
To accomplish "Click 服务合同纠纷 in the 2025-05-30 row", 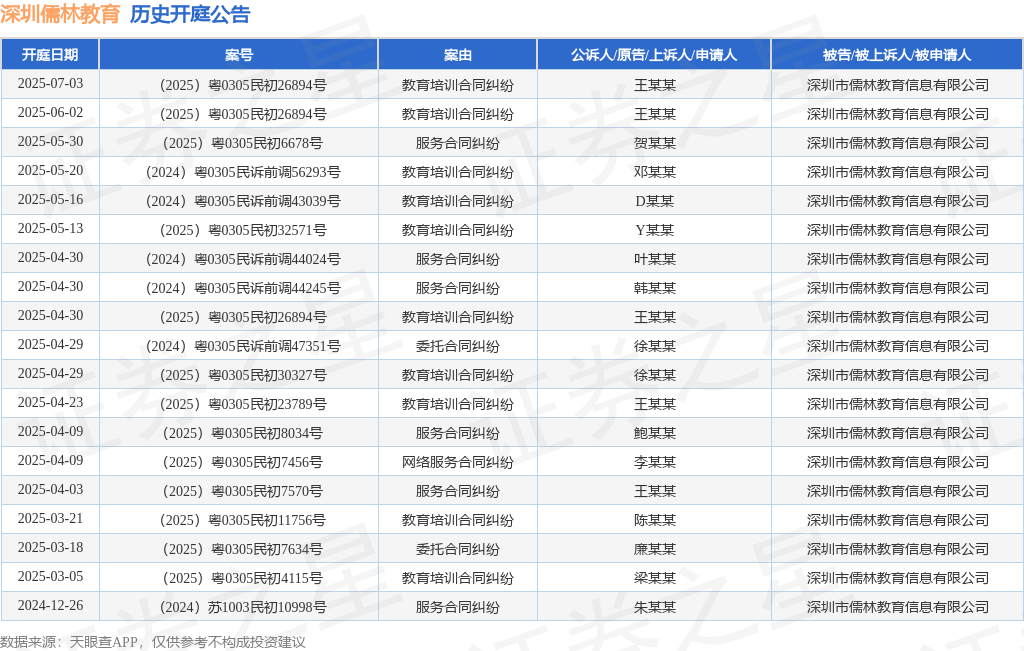I will point(457,143).
